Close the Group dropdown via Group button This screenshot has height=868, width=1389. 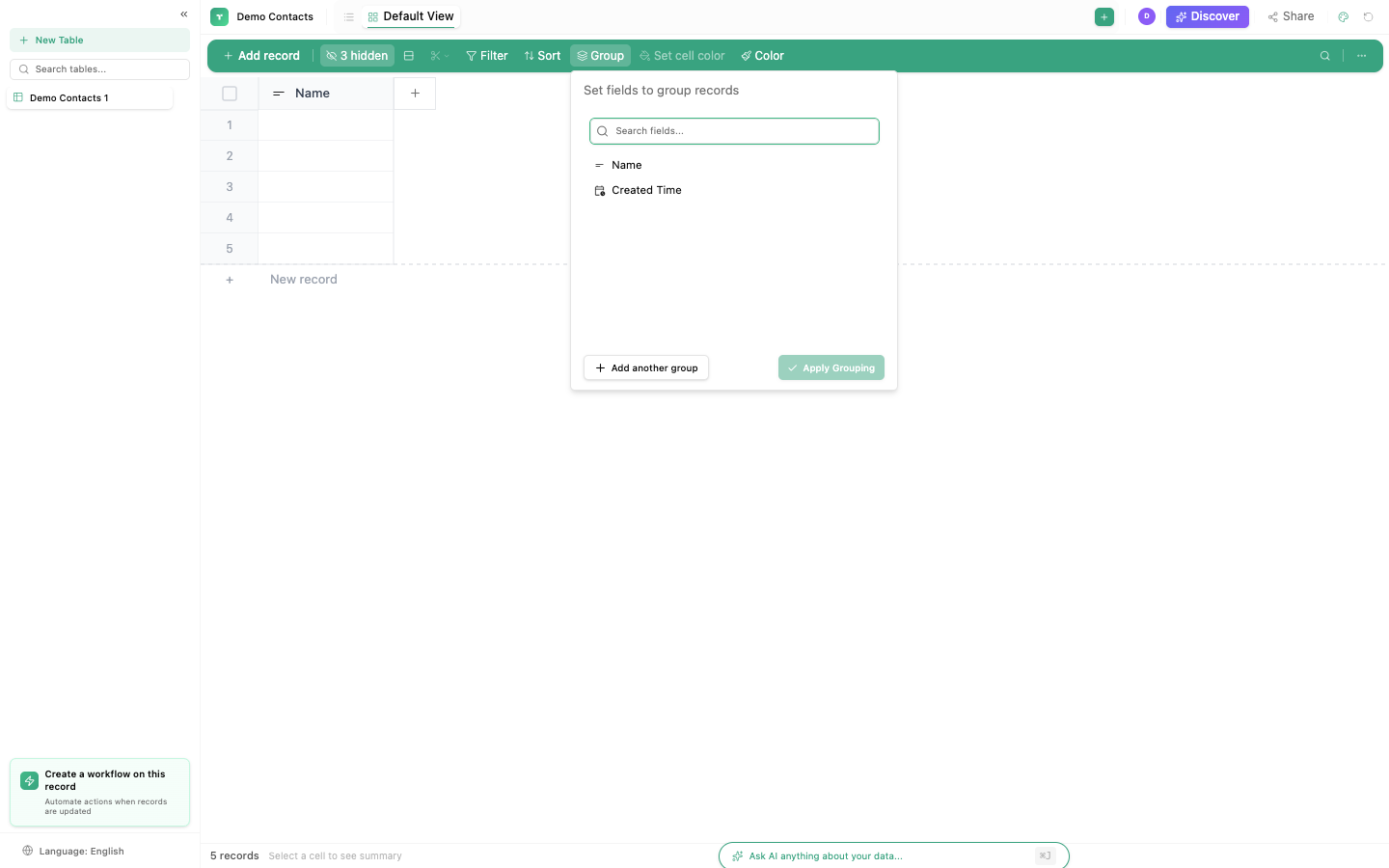[x=600, y=56]
